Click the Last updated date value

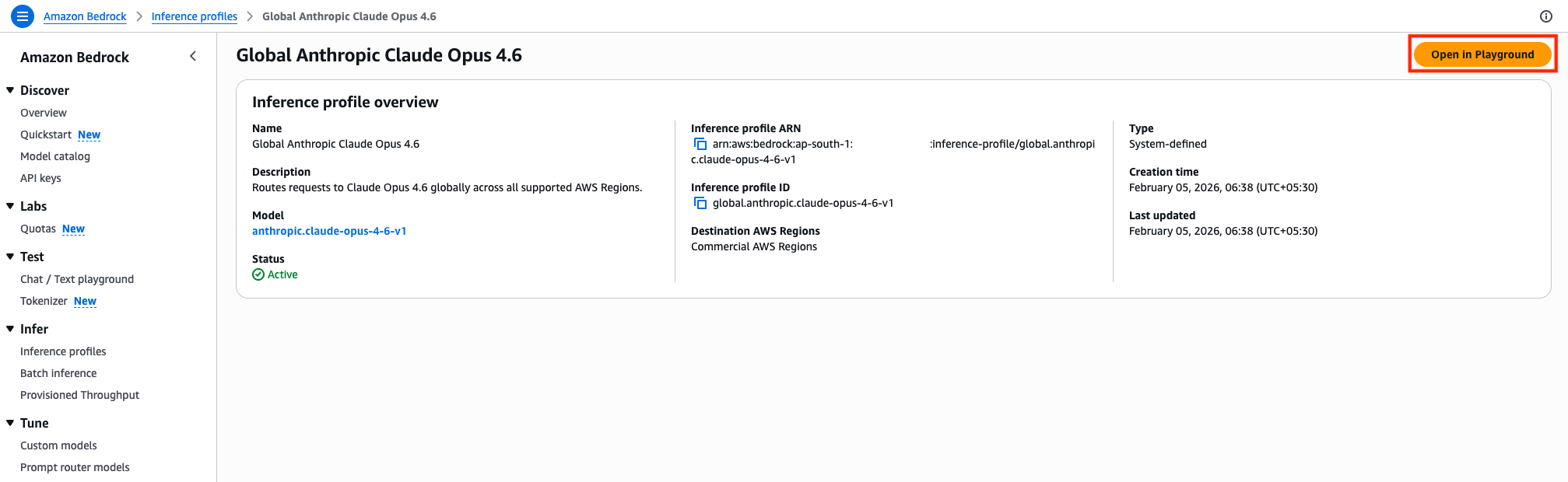pos(1223,231)
